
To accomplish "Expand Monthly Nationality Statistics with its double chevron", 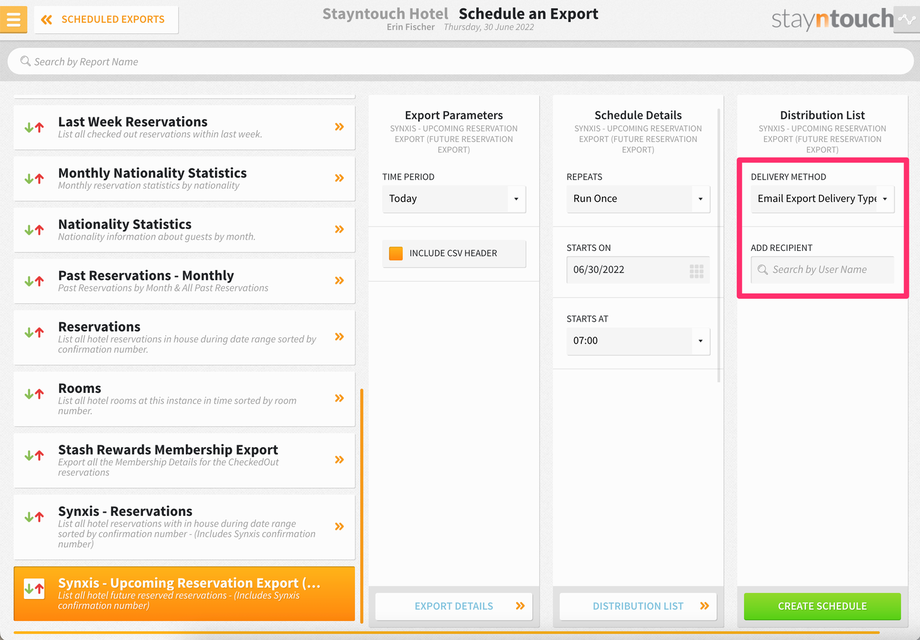I will 339,178.
